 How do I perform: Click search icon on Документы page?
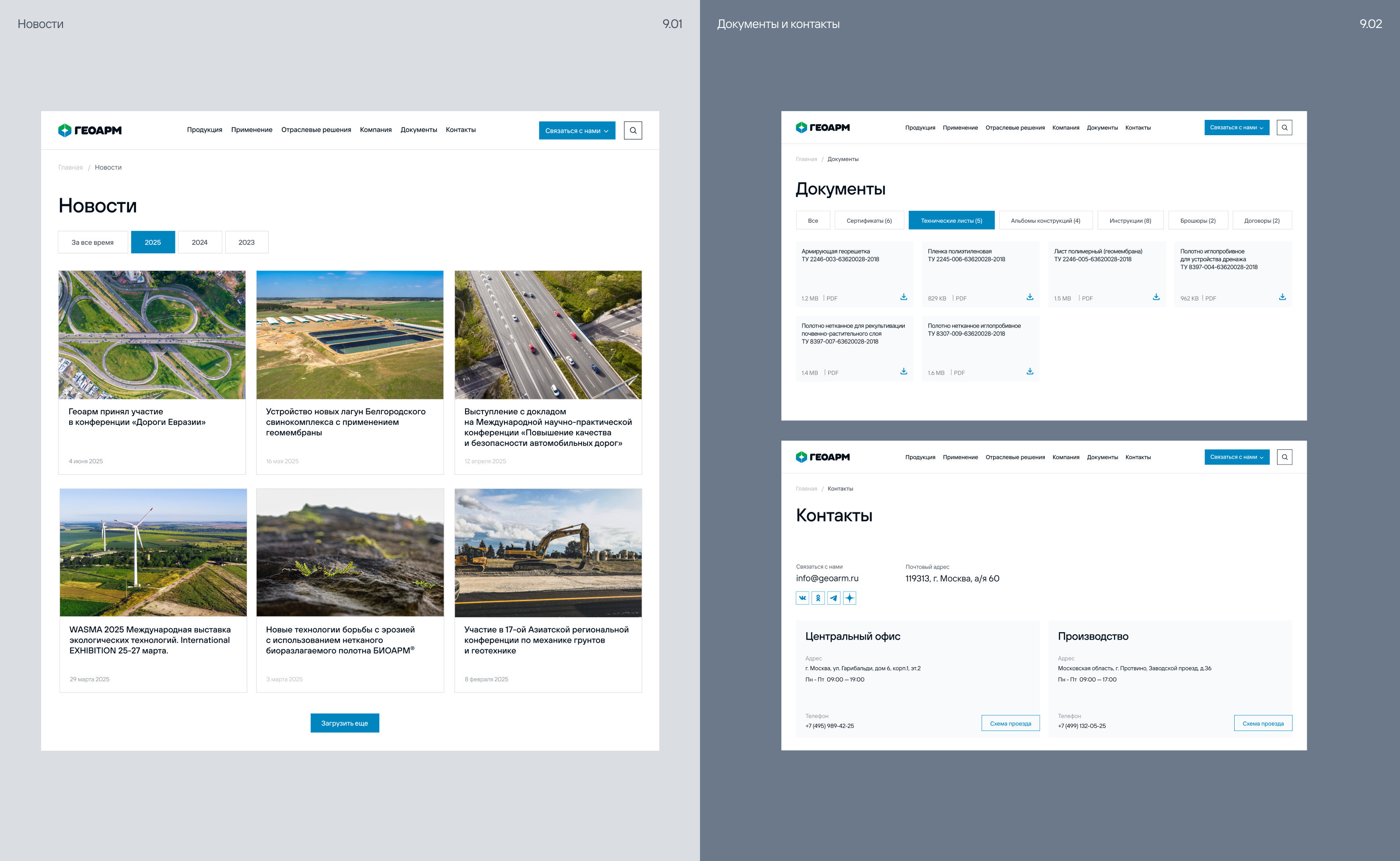(x=1284, y=128)
